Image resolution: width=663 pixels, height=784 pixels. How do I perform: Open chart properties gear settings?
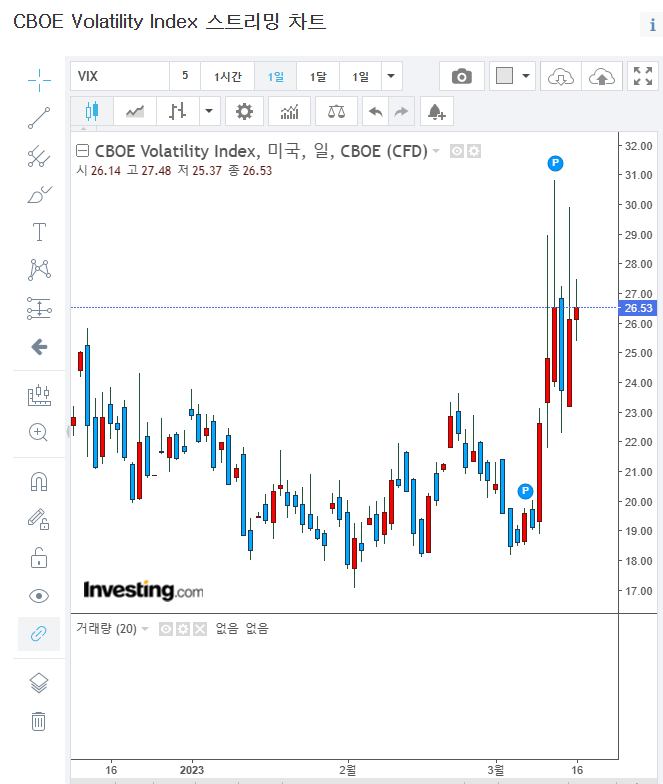point(244,111)
